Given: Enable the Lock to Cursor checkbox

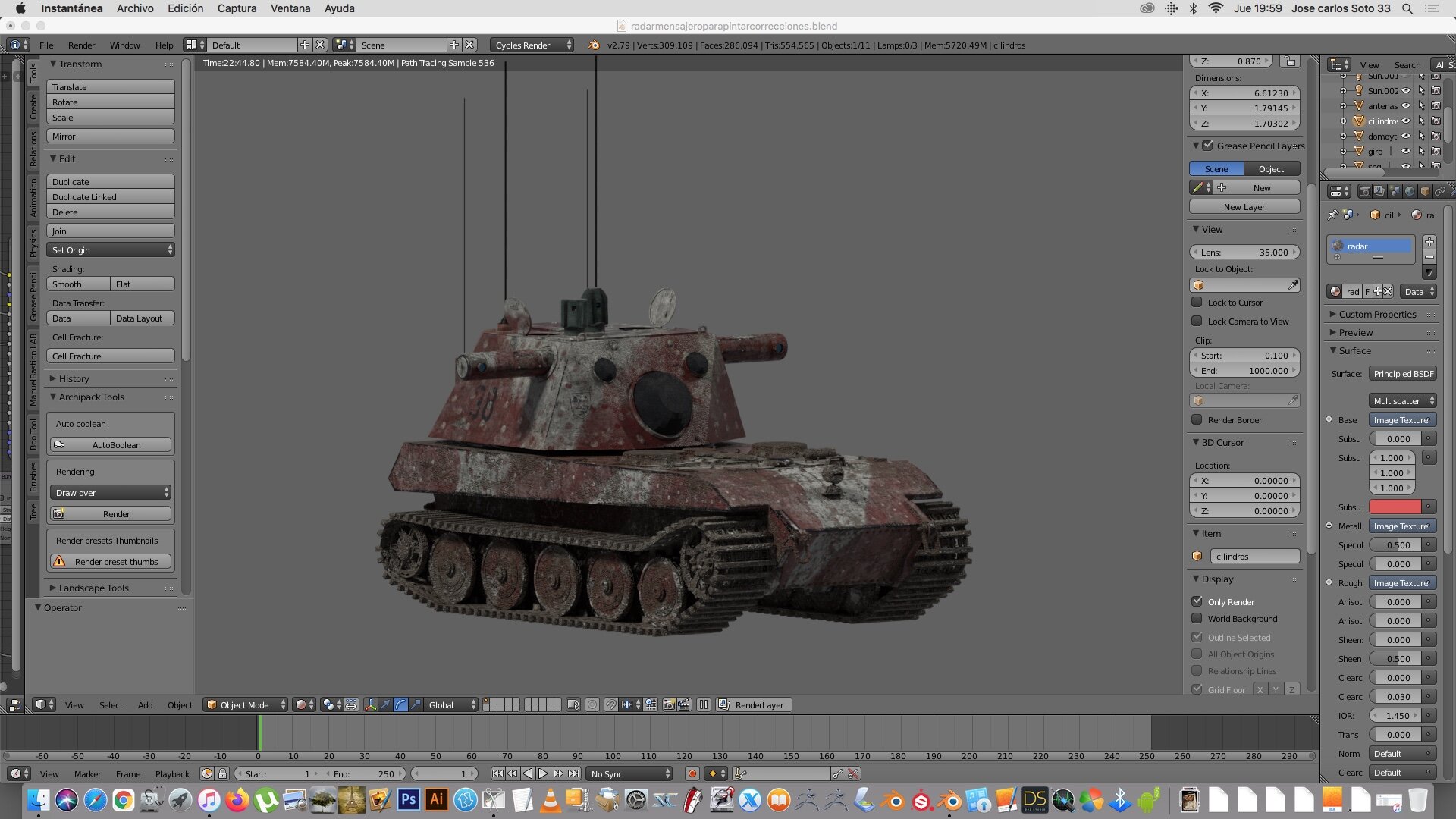Looking at the screenshot, I should (x=1197, y=302).
